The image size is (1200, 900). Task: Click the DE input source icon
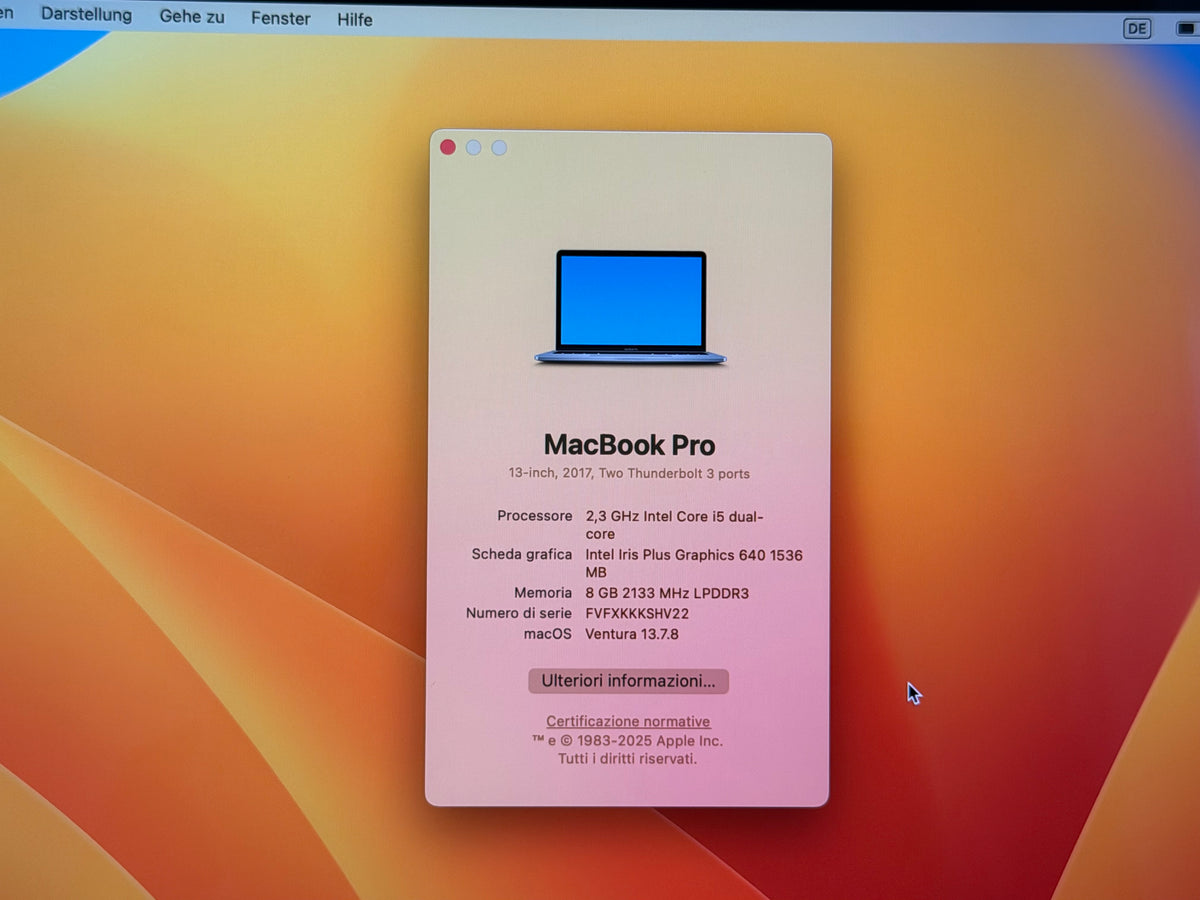pos(1137,28)
